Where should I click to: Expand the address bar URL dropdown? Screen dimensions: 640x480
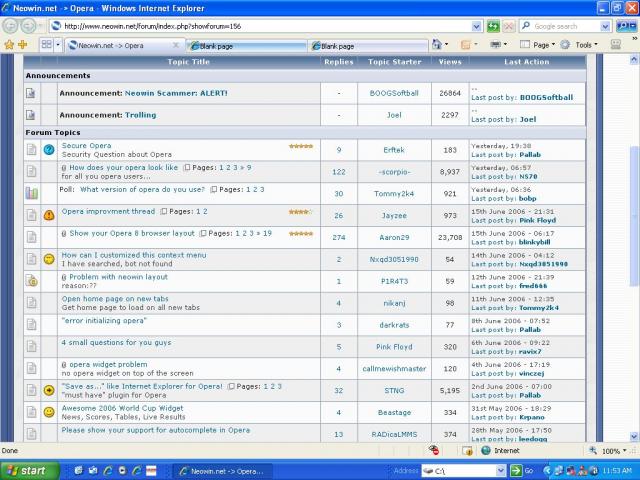point(478,26)
